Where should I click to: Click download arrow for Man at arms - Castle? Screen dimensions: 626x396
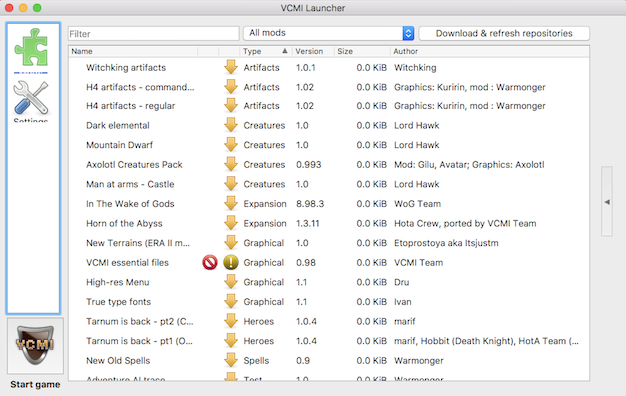click(231, 184)
